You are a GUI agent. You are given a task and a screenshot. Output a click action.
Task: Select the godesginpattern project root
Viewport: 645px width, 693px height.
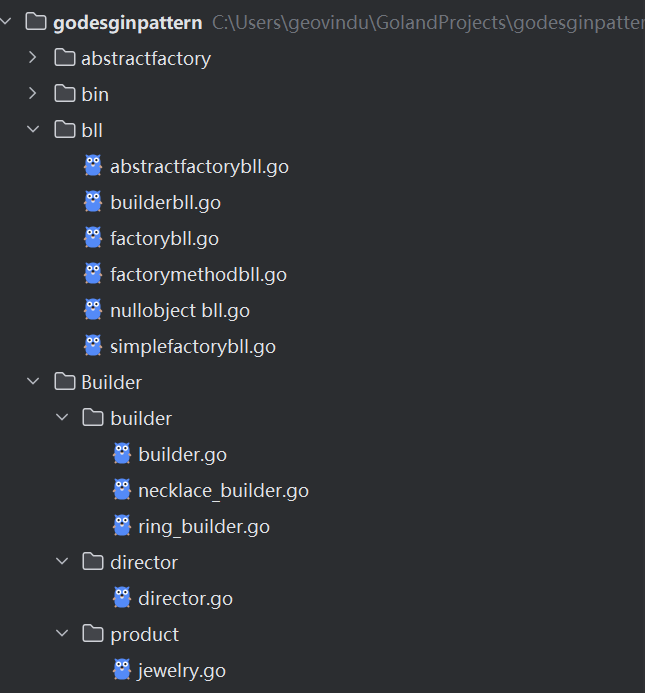click(x=128, y=23)
